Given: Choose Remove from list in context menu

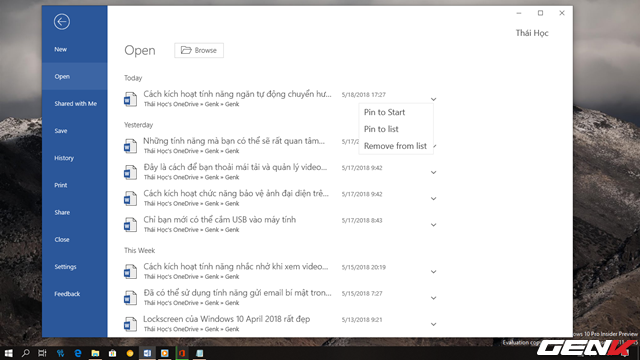Looking at the screenshot, I should coord(396,146).
